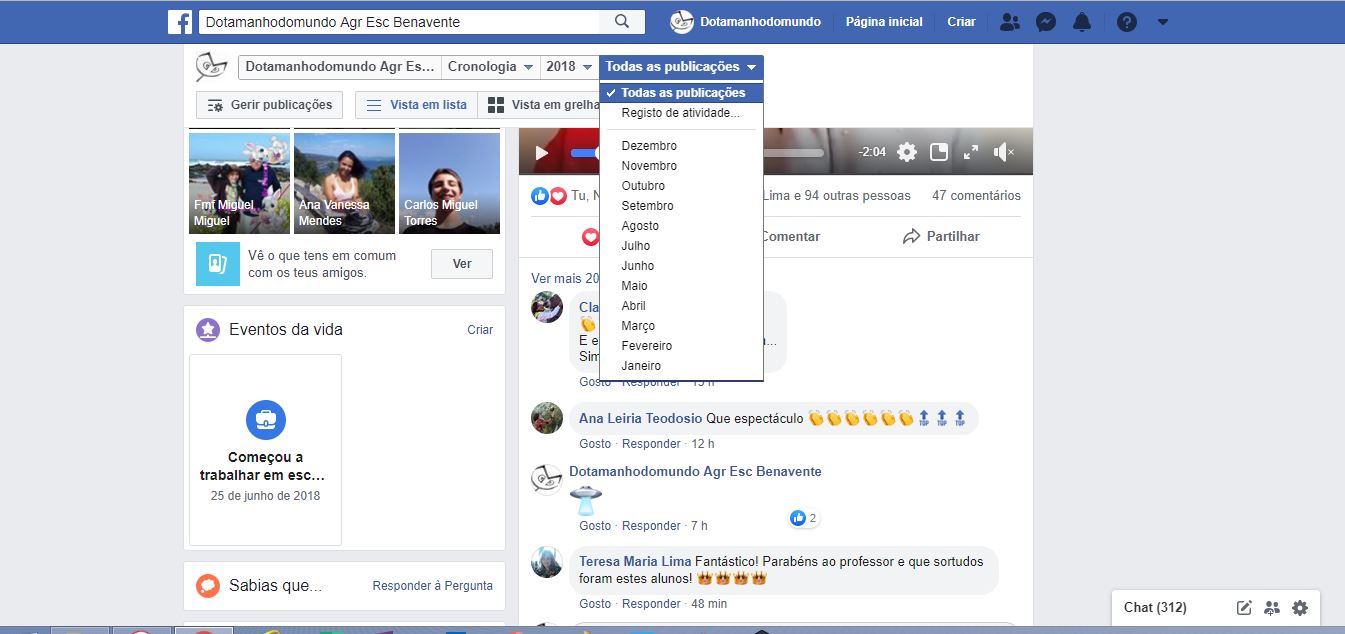Switch to Vista em lista

(x=418, y=105)
